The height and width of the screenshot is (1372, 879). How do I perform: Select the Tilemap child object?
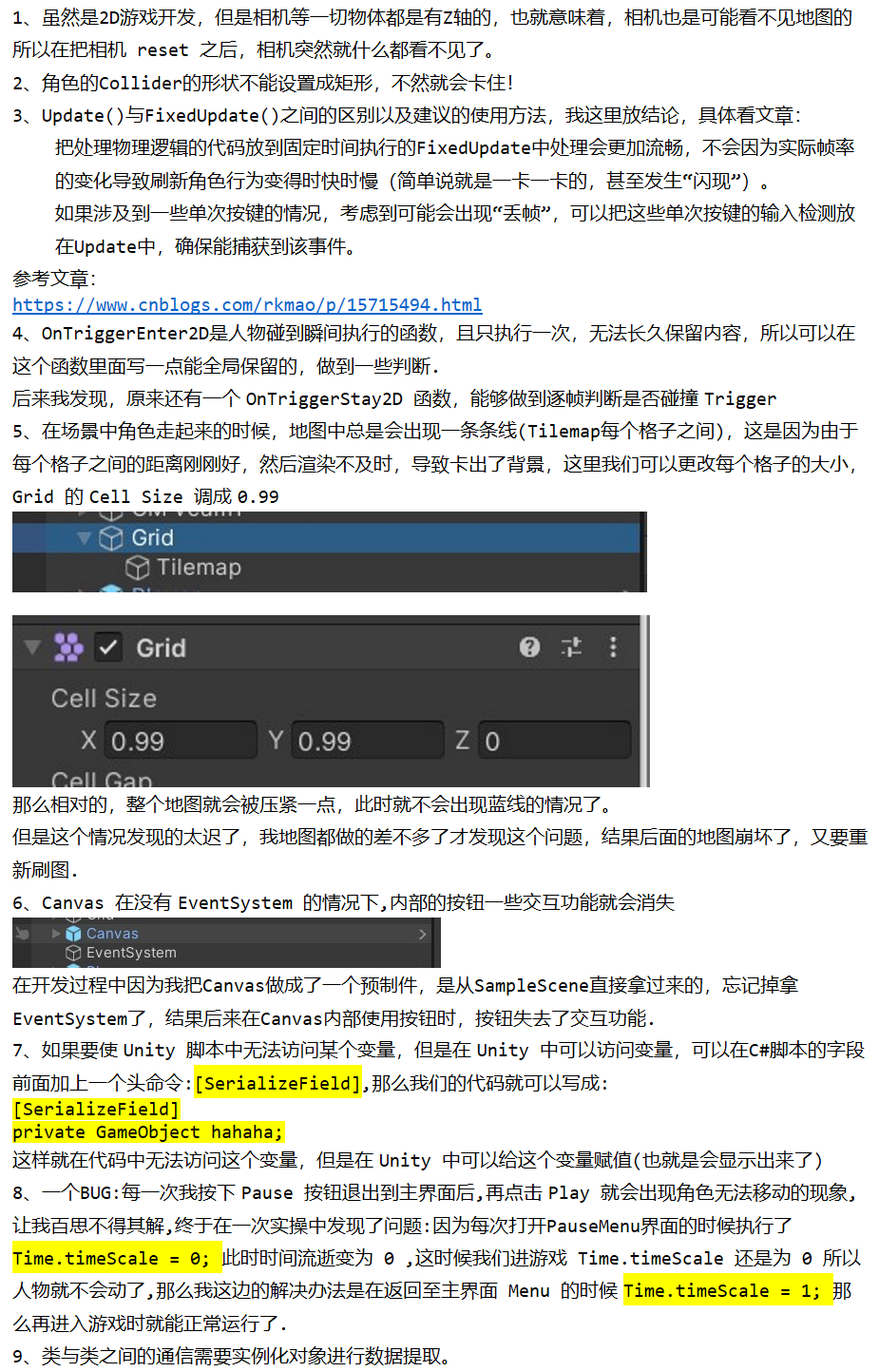pyautogui.click(x=199, y=568)
